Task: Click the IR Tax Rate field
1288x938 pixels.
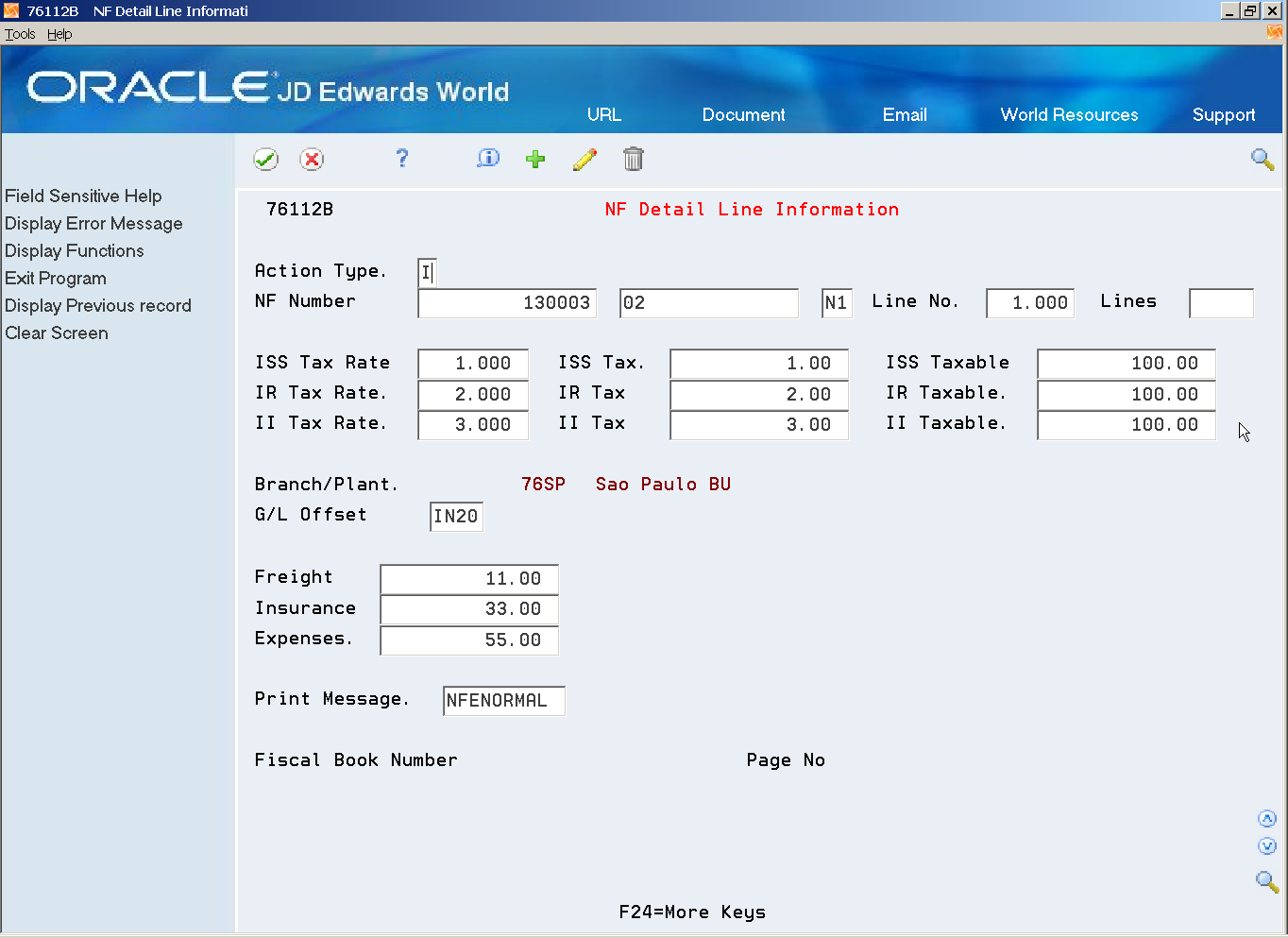Action: point(473,395)
